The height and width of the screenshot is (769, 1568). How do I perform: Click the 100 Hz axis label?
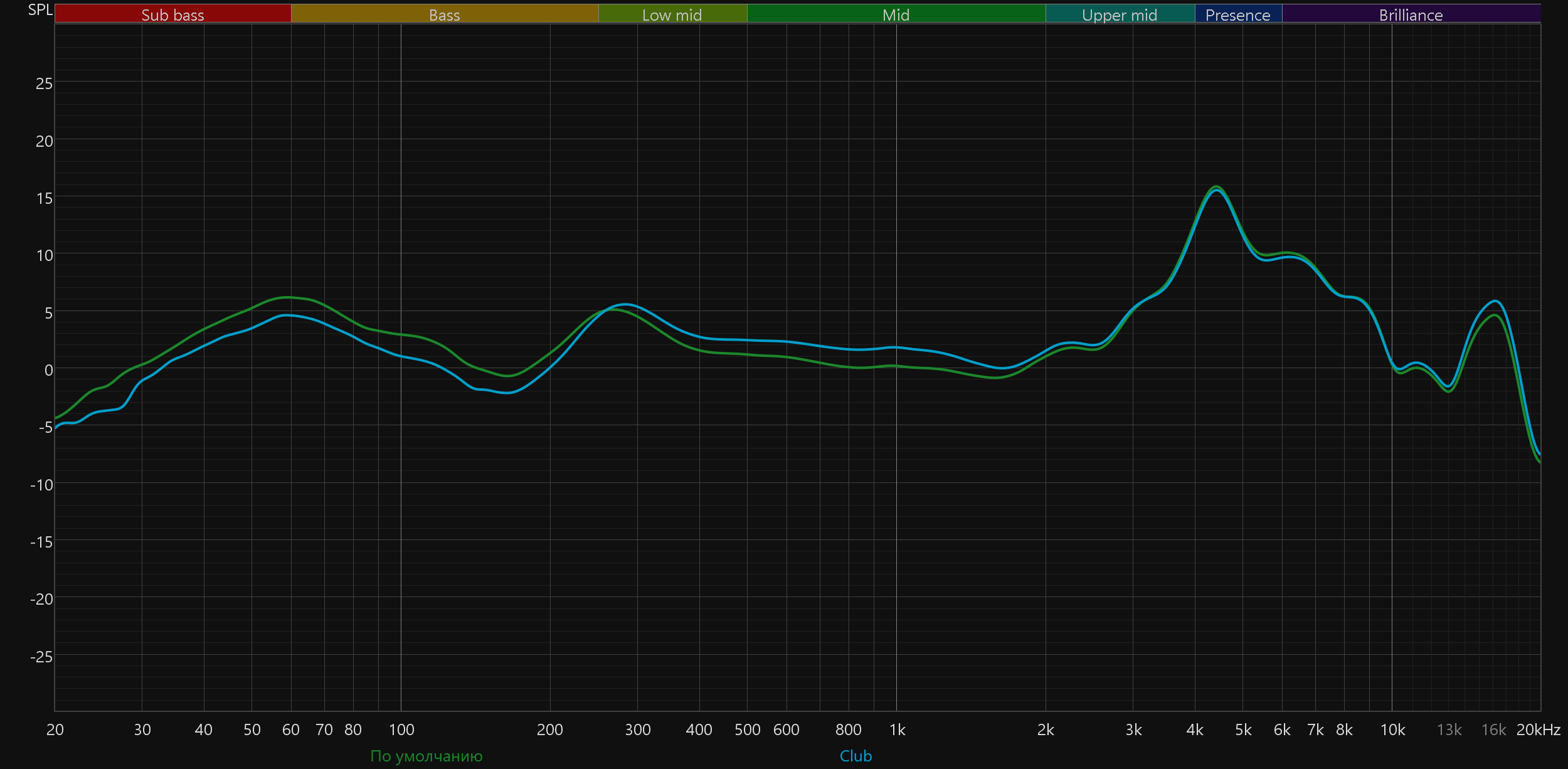coord(401,729)
